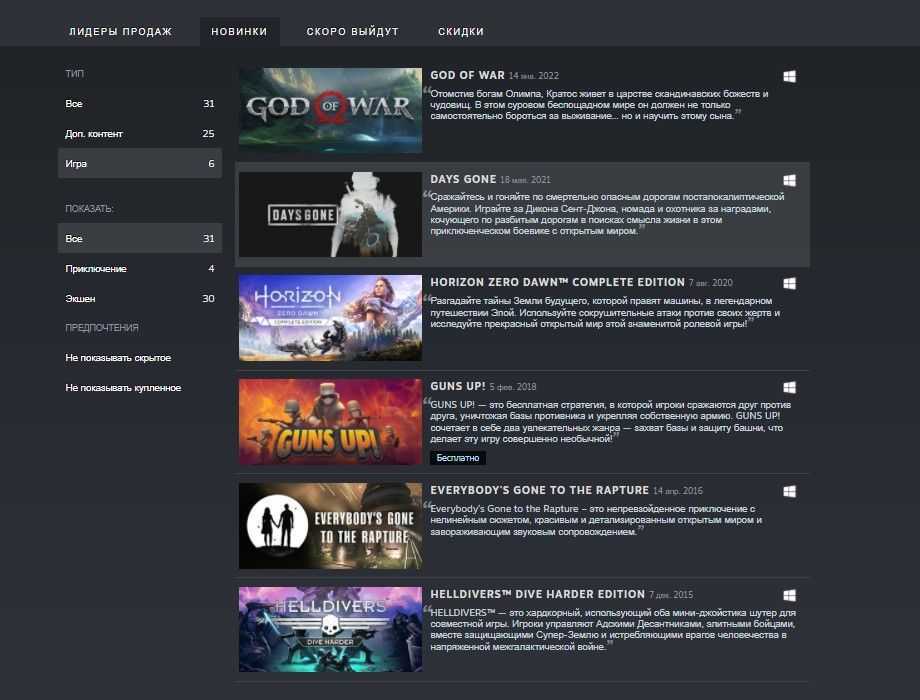
Task: Click Horizon Zero Dawn release date 2020
Action: (711, 283)
